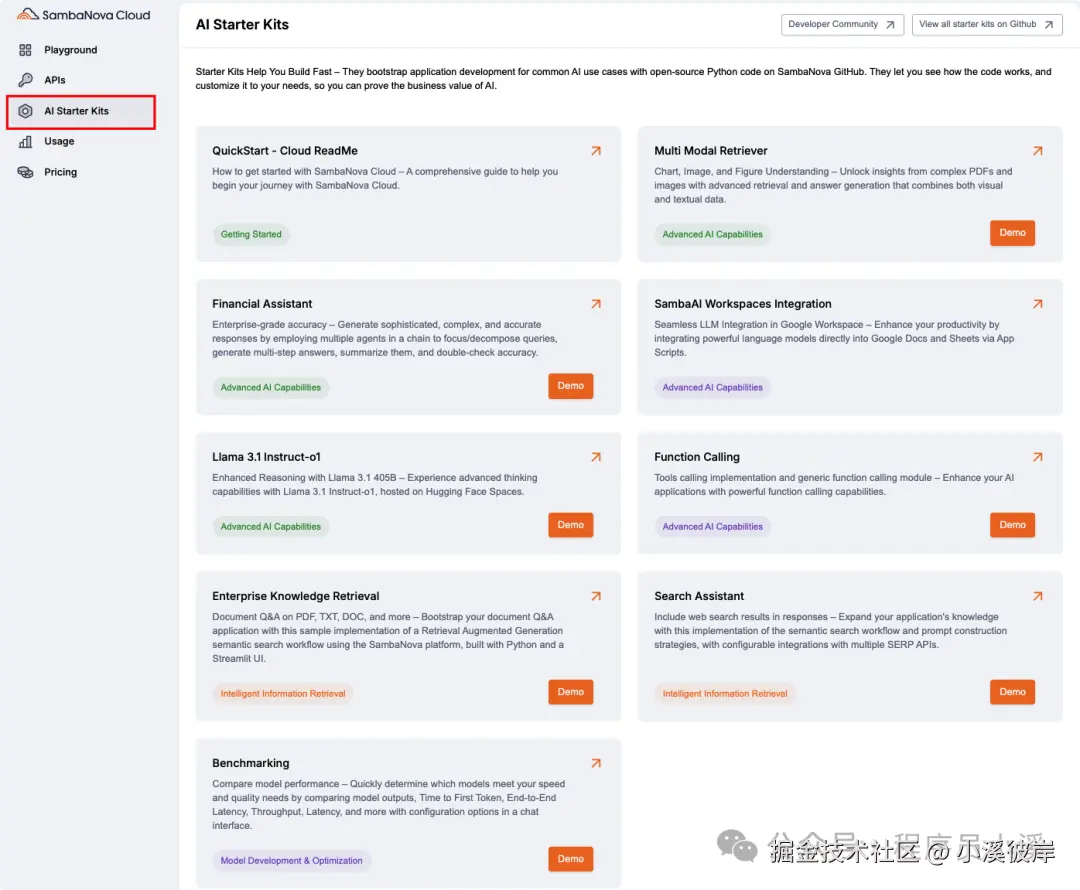The image size is (1080, 890).
Task: Click Multi Modal Retriever's Advanced AI Capabilities tag
Action: pos(712,234)
